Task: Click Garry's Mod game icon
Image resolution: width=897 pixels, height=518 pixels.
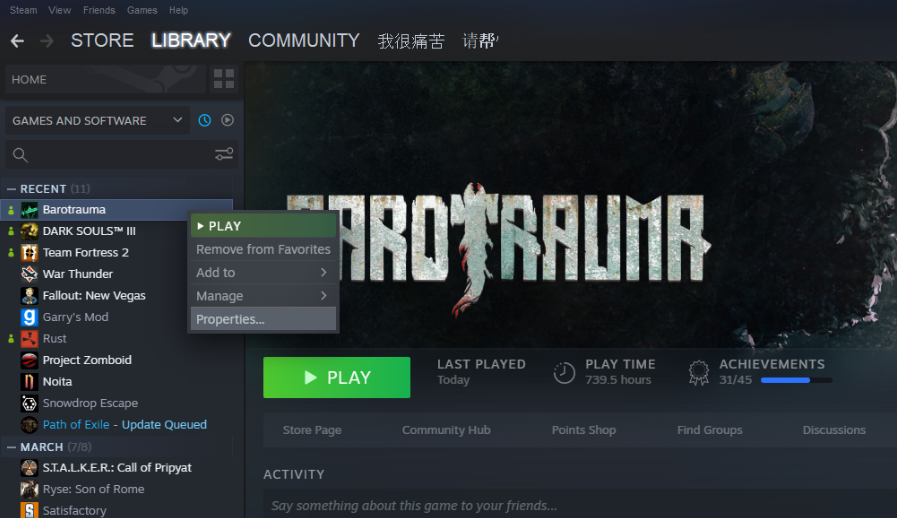Action: (x=29, y=317)
